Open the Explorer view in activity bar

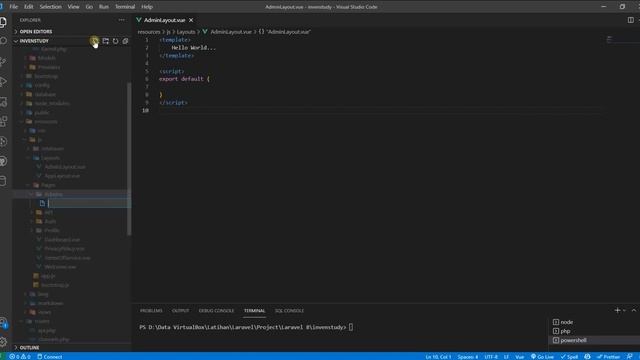click(x=3, y=22)
